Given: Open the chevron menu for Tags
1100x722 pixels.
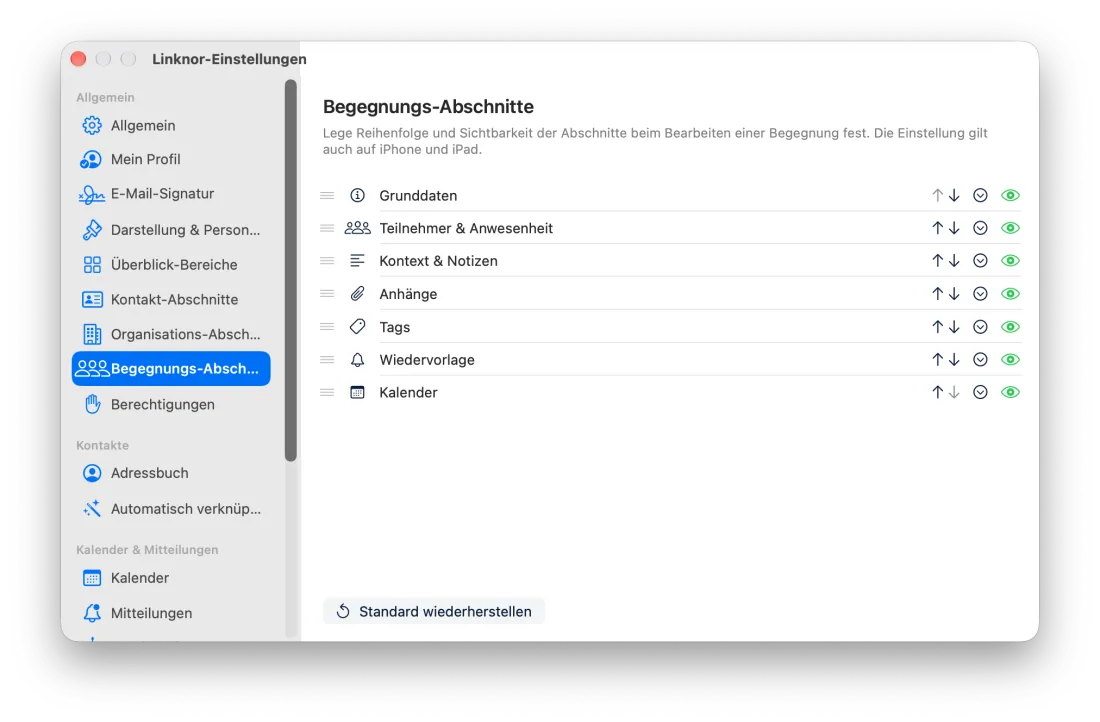Looking at the screenshot, I should (981, 327).
